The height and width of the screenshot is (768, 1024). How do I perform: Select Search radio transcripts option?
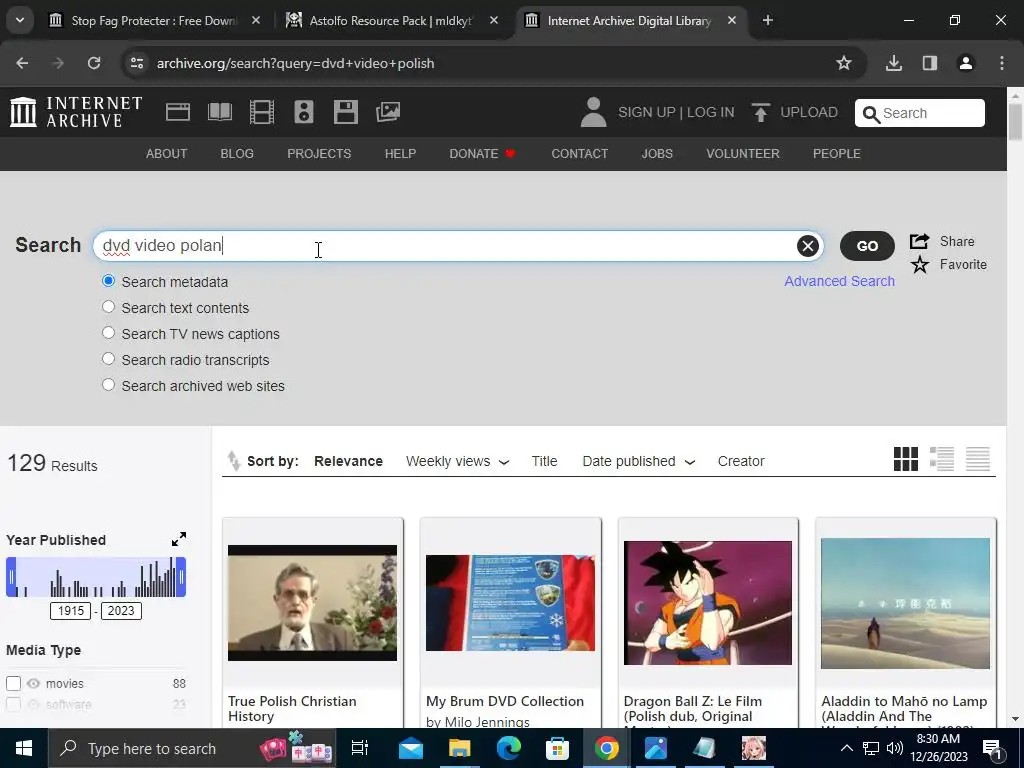coord(108,359)
